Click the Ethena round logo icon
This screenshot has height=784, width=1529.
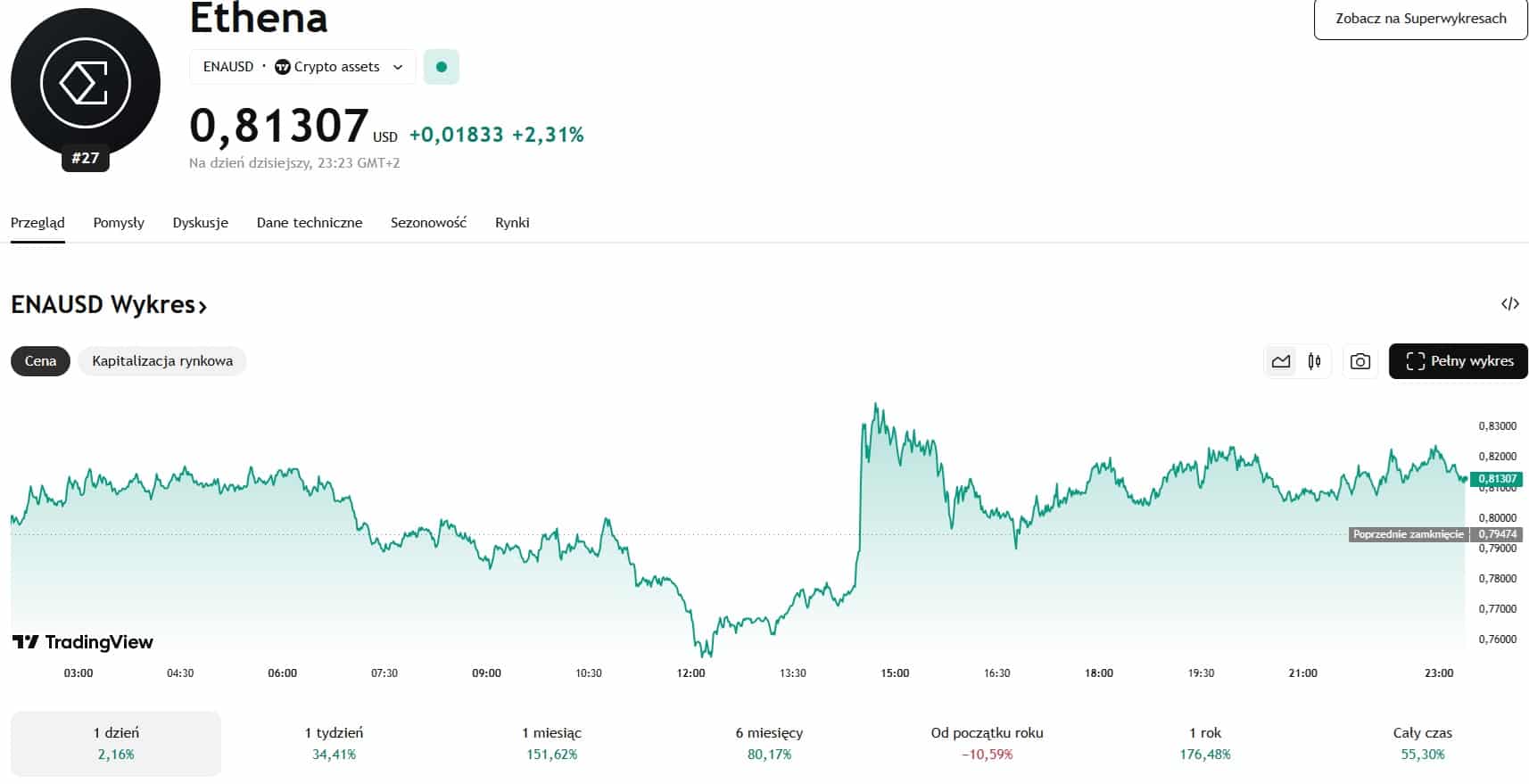tap(86, 83)
